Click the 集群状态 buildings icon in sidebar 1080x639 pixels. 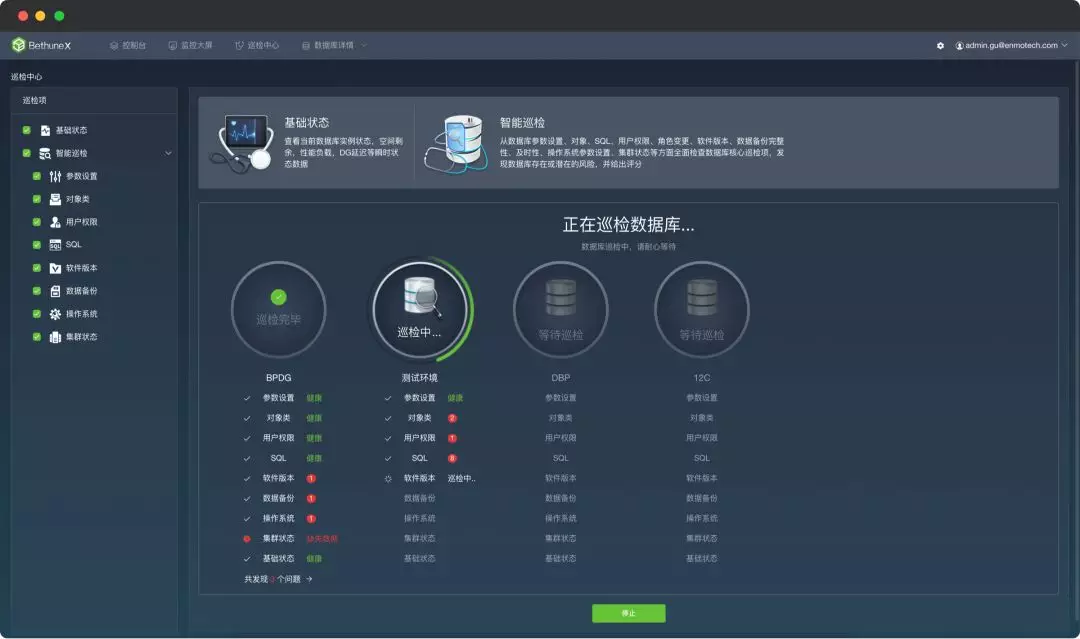pos(55,337)
